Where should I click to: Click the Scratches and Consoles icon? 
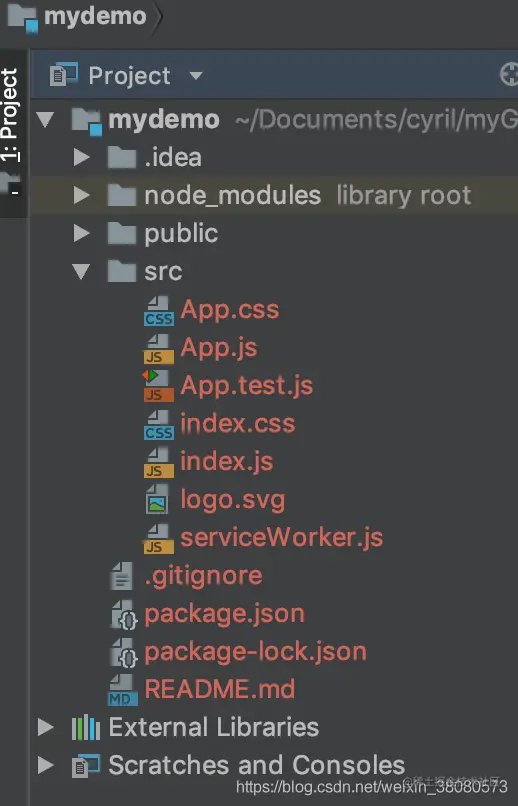[x=86, y=766]
